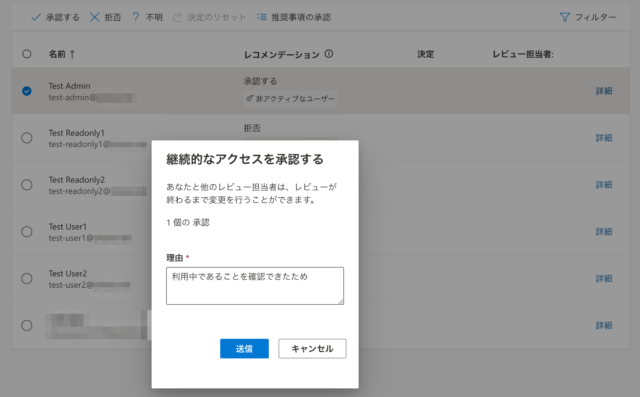The width and height of the screenshot is (640, 397).
Task: Click the キャンセル button in dialog
Action: 312,348
